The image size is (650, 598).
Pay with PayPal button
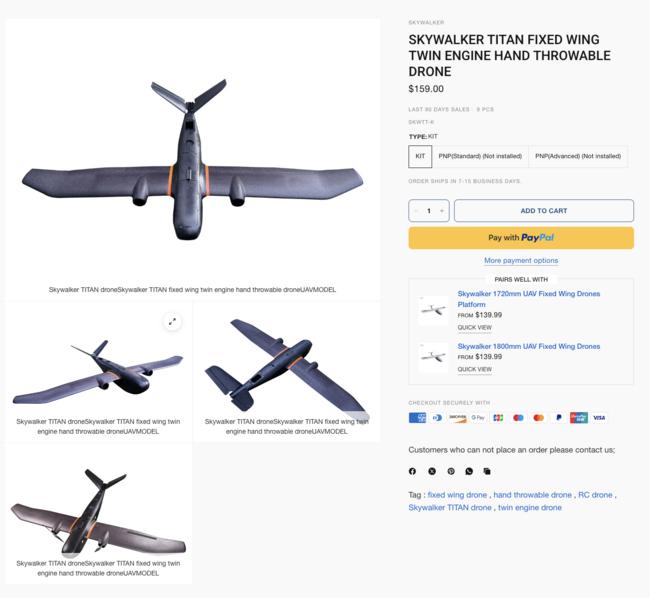coord(521,238)
